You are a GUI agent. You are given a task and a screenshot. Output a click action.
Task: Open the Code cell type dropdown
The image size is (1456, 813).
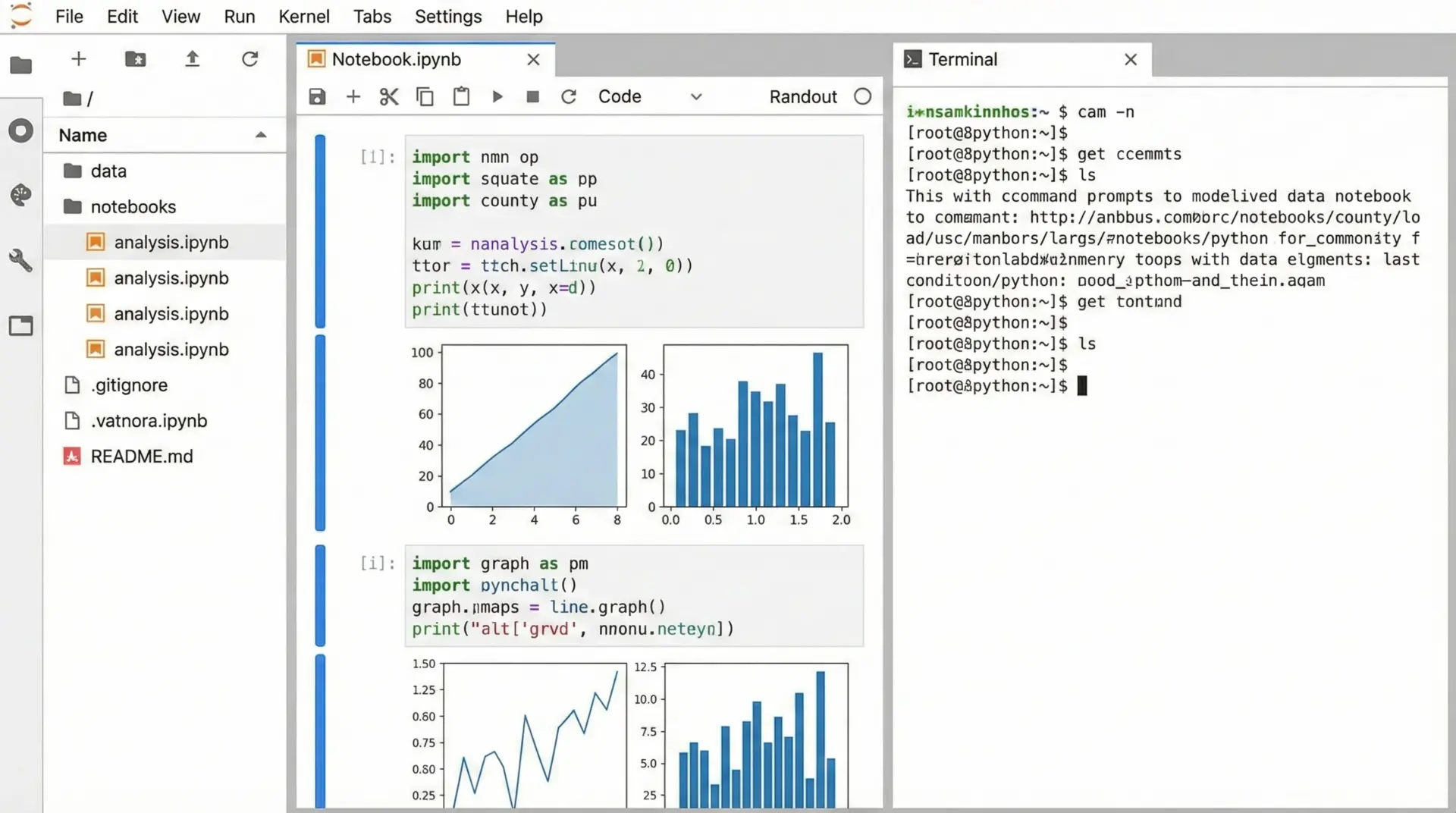pos(650,97)
